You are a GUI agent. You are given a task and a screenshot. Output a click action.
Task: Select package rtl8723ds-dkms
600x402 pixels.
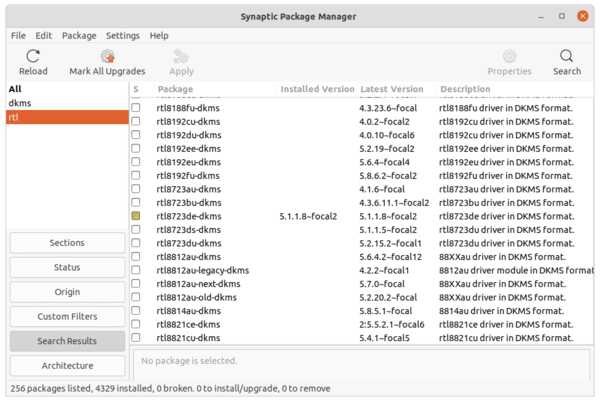point(189,229)
